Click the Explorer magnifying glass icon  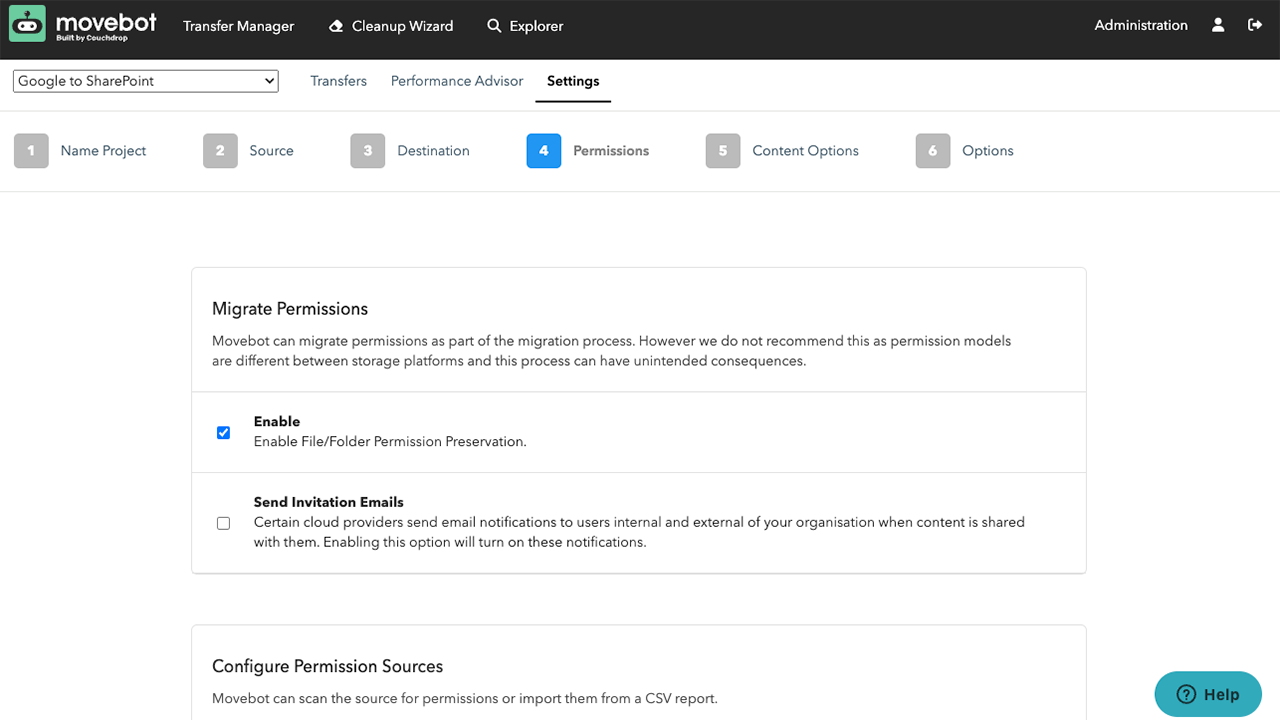pos(493,26)
